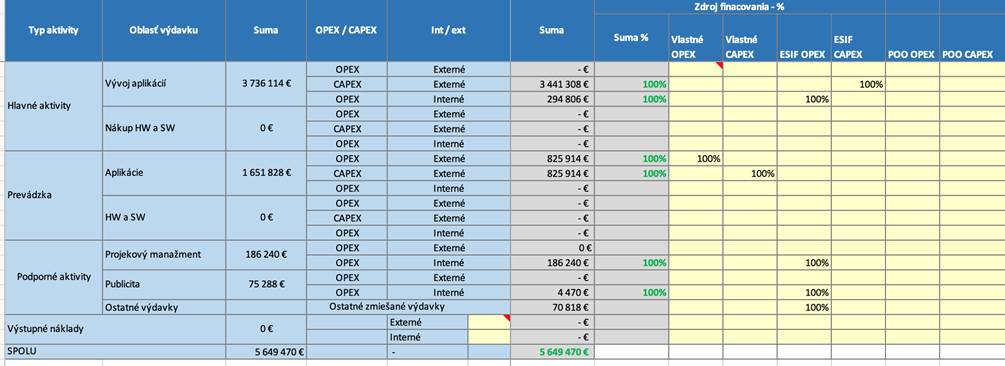Click the Vlastné CAPEX 100% input cell
This screenshot has height=366, width=1005.
tap(750, 173)
